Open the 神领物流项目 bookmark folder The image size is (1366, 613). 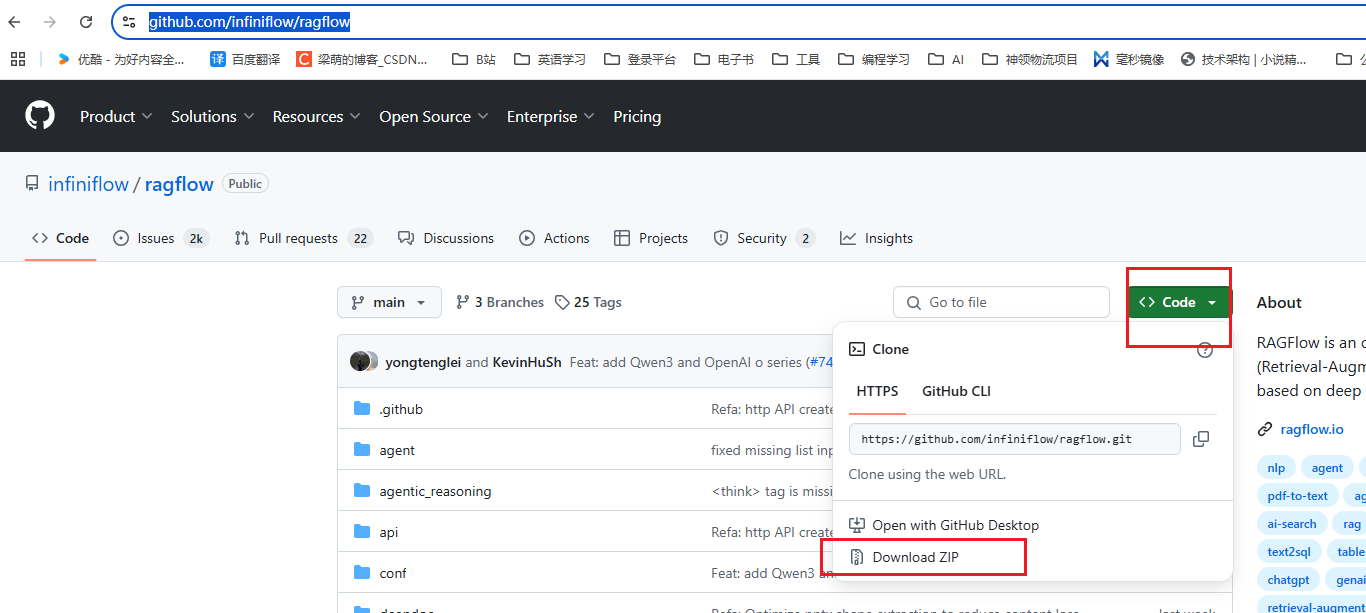pos(1030,59)
